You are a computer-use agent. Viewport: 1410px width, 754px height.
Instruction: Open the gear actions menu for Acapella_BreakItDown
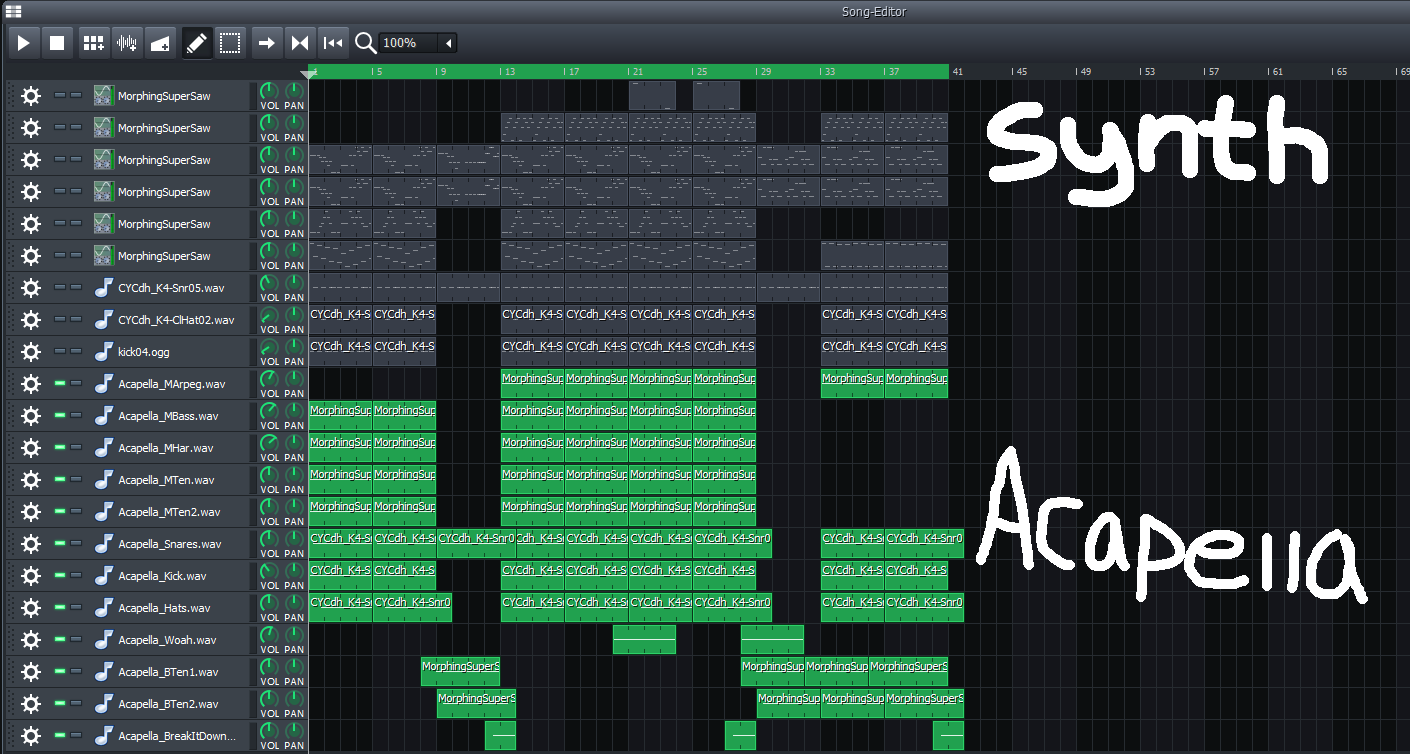[31, 736]
